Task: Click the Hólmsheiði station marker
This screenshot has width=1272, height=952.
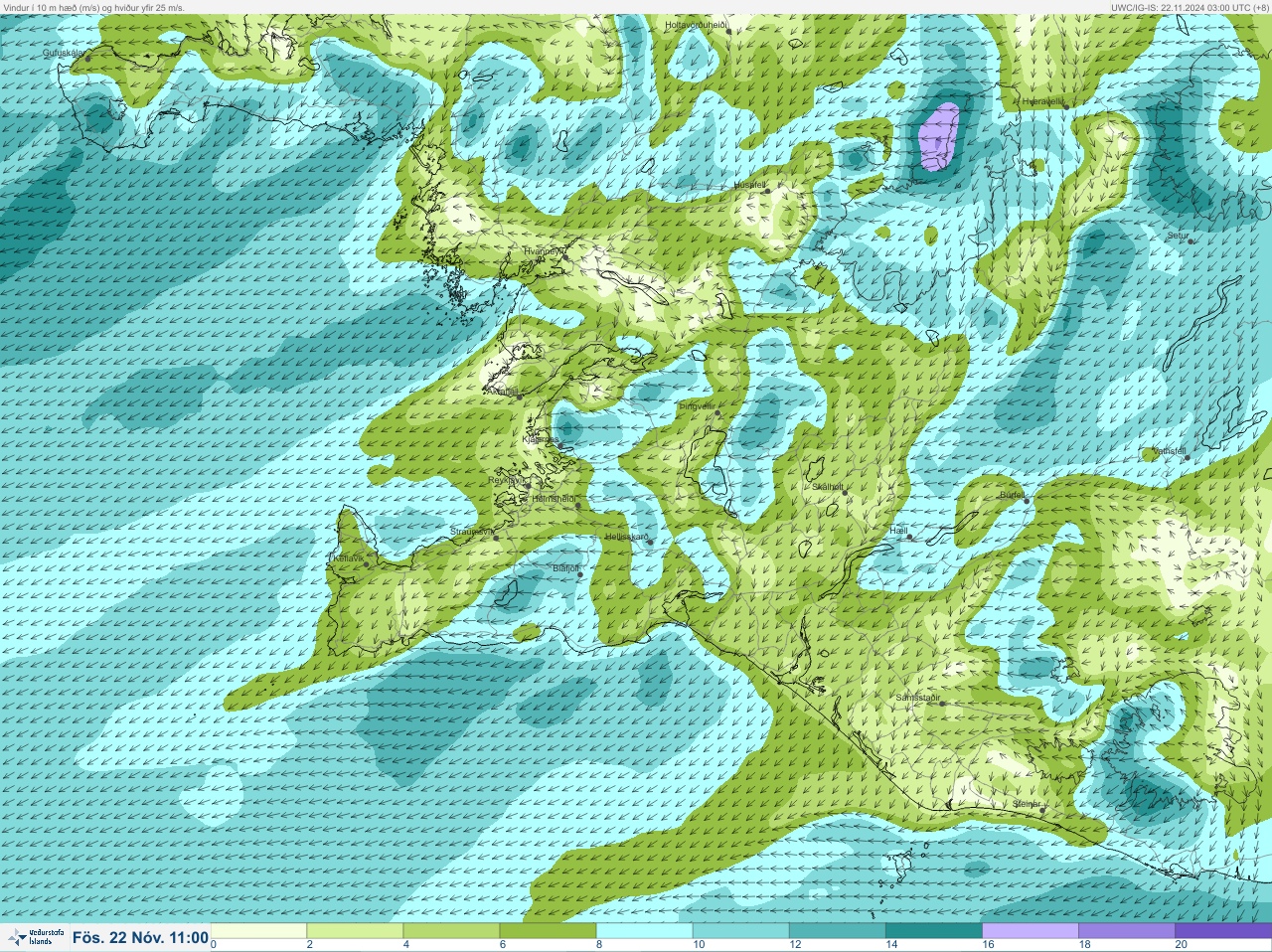Action: 578,505
